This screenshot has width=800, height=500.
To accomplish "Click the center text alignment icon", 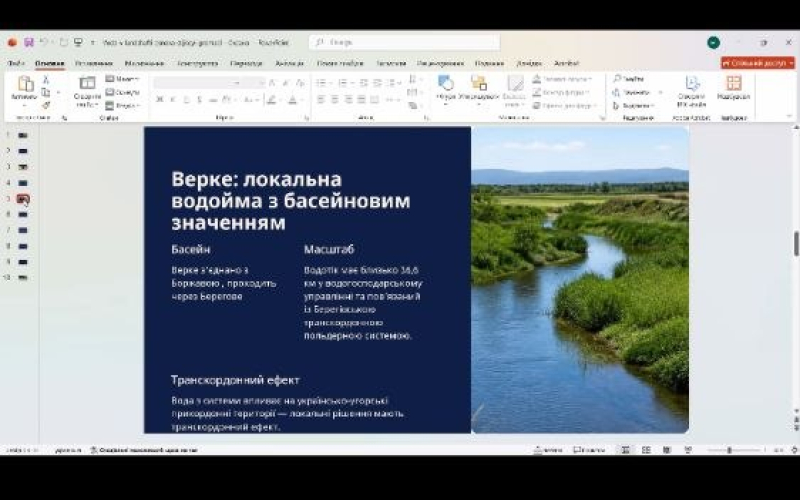I will click(x=335, y=99).
